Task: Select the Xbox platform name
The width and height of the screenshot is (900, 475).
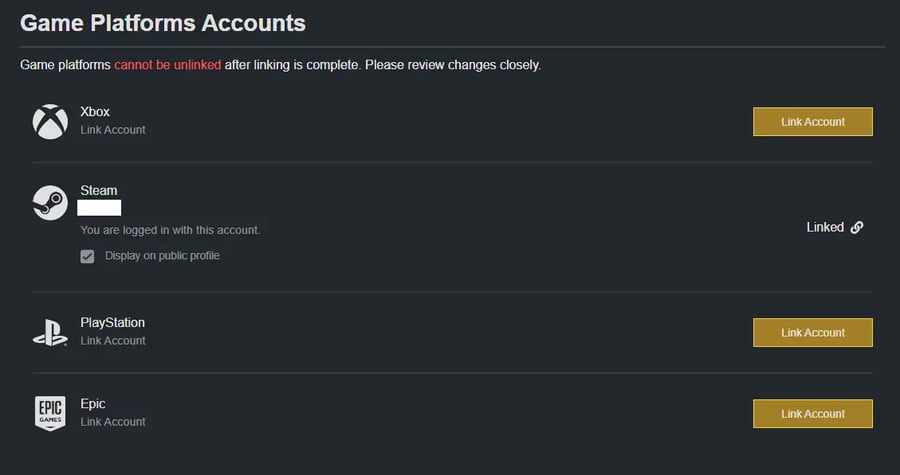Action: click(x=95, y=112)
